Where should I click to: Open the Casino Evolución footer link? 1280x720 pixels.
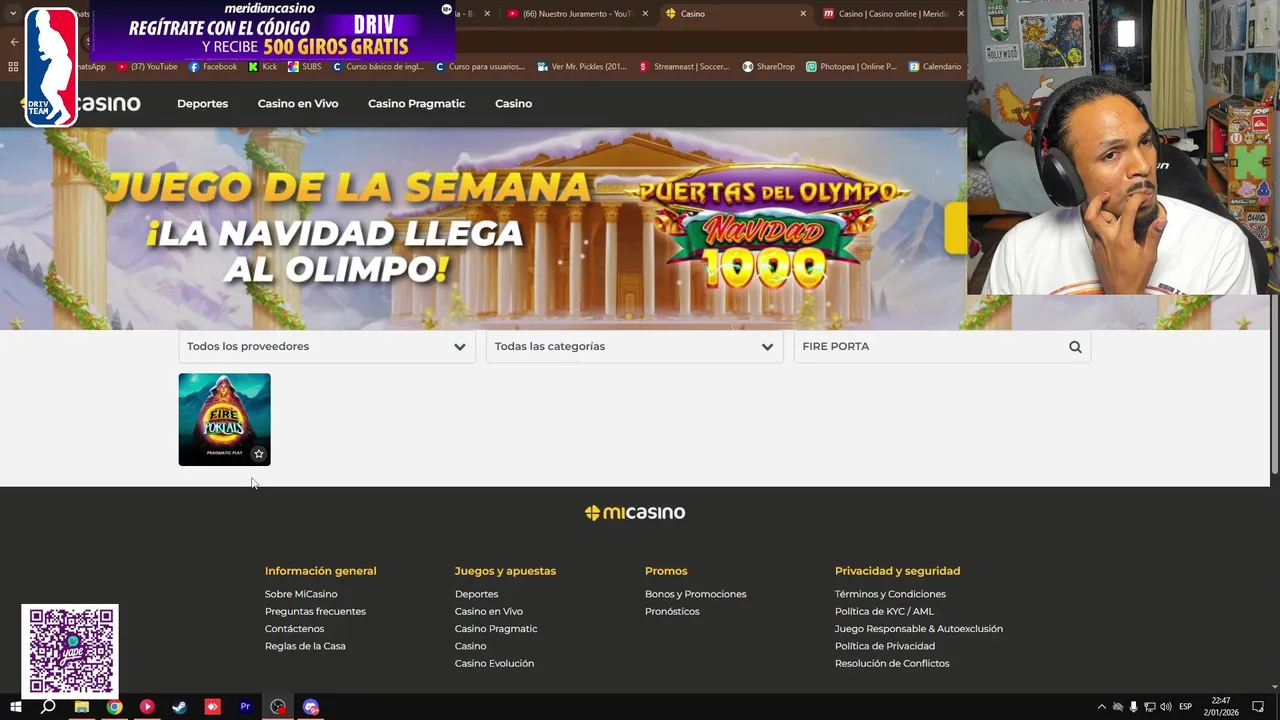coord(494,663)
